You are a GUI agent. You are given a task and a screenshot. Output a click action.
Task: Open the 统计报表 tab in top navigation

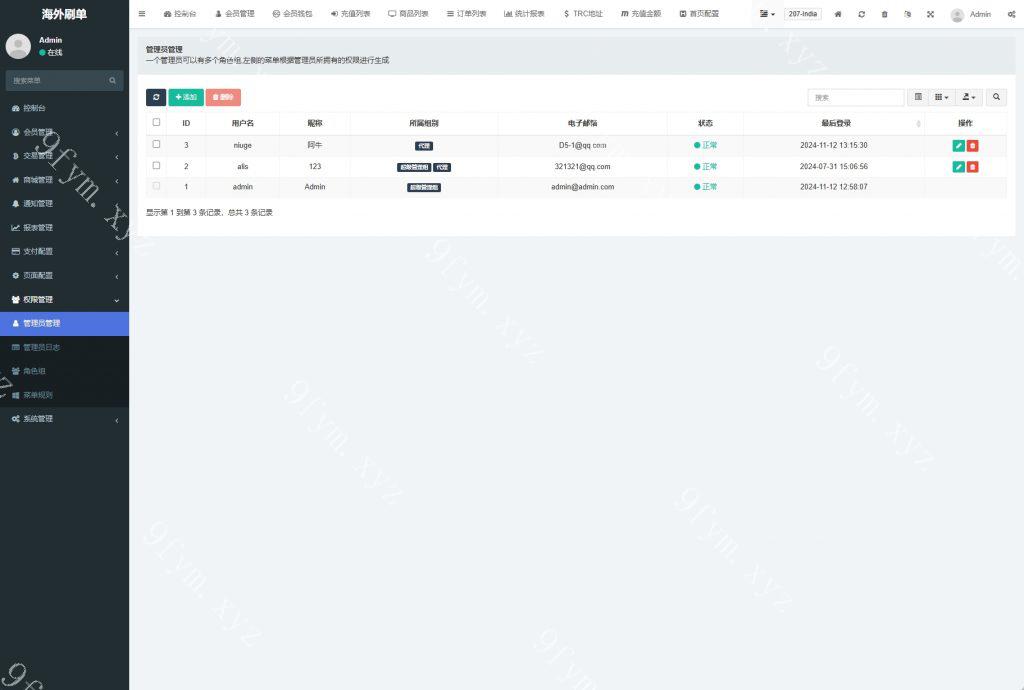[x=524, y=14]
